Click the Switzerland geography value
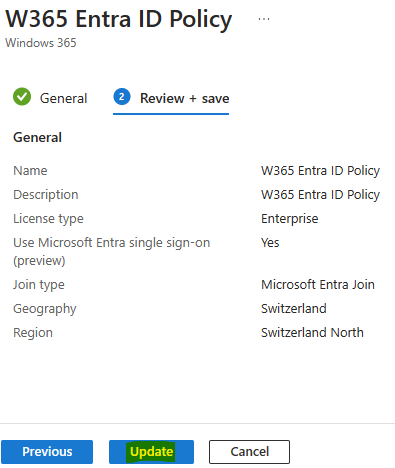The image size is (395, 468). (x=294, y=309)
